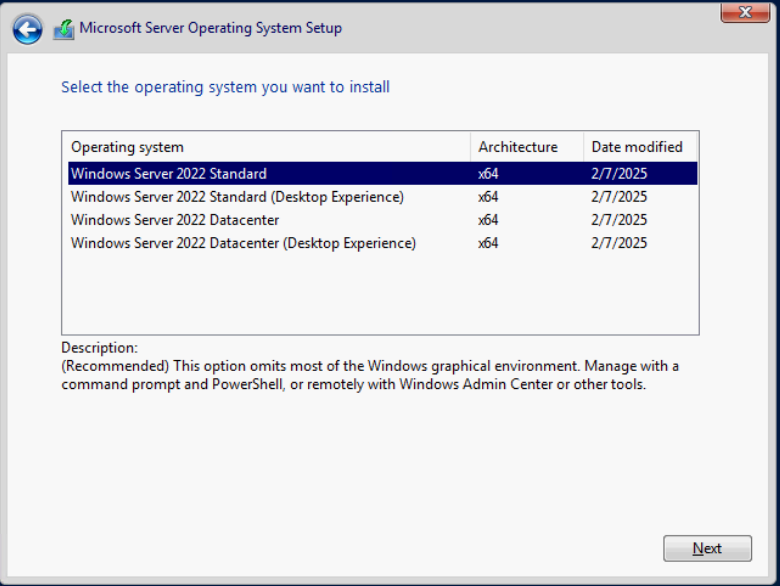Click x64 cell in Datacenter (Desktop Experience) row

(488, 243)
